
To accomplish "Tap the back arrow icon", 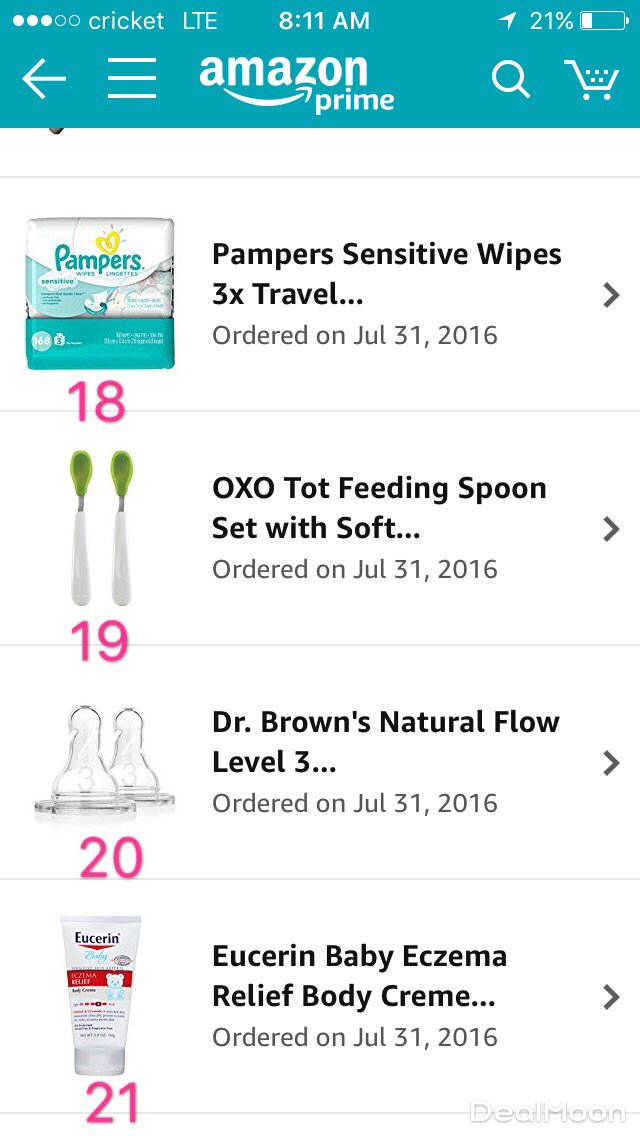I will [44, 79].
